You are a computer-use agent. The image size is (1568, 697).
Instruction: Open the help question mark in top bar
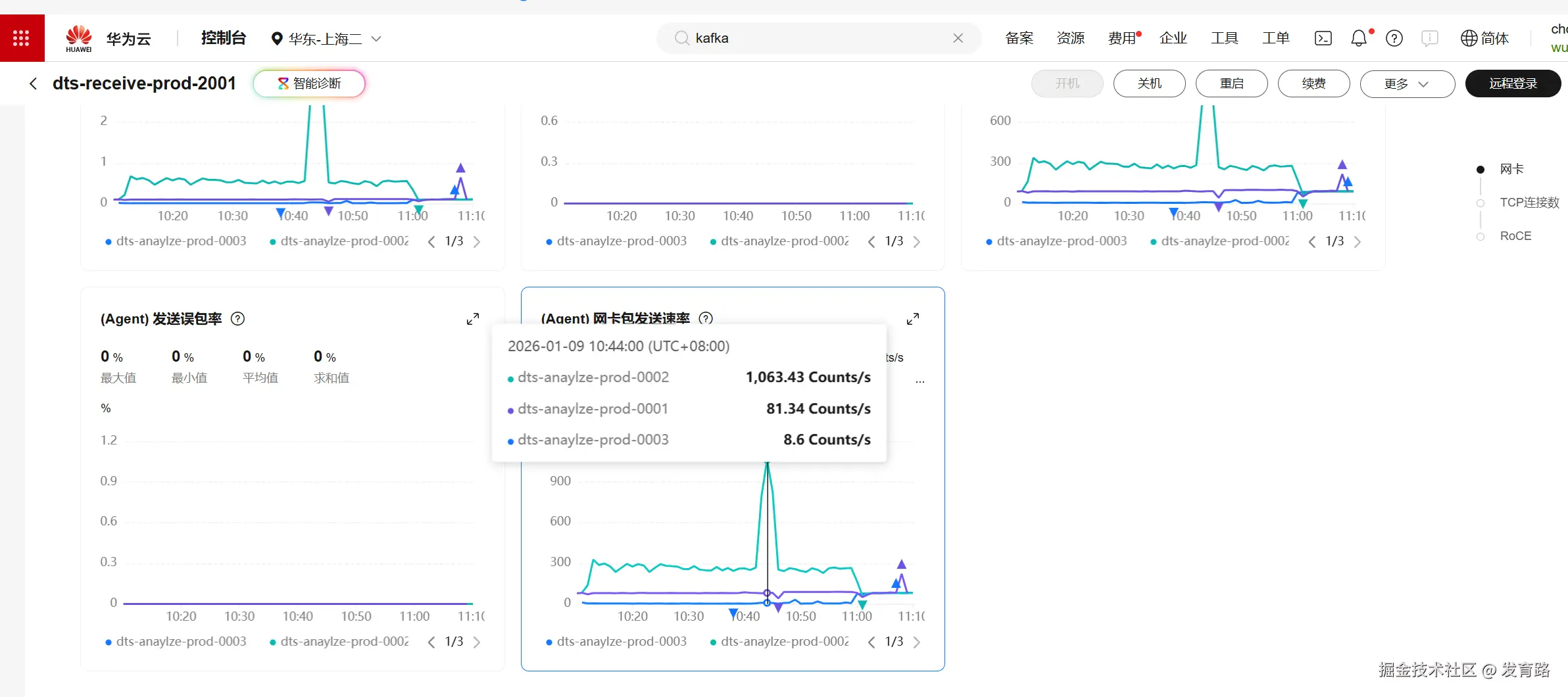1394,38
